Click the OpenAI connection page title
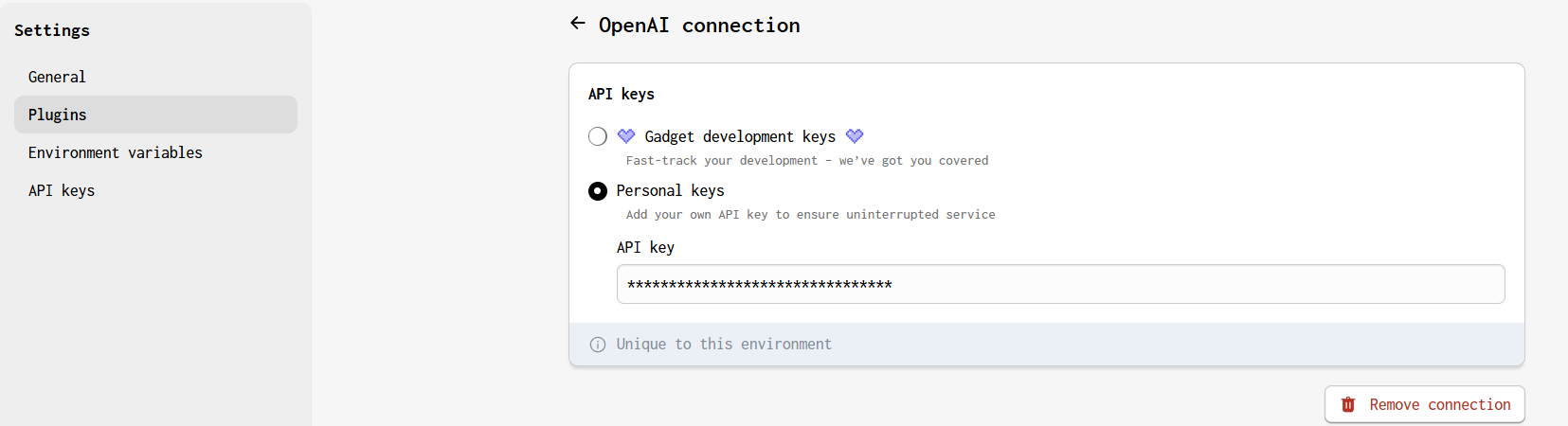1568x426 pixels. (x=699, y=26)
